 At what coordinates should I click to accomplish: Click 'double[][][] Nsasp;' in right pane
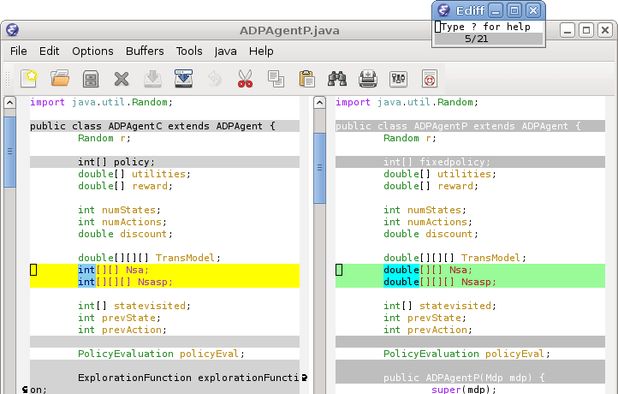point(440,282)
